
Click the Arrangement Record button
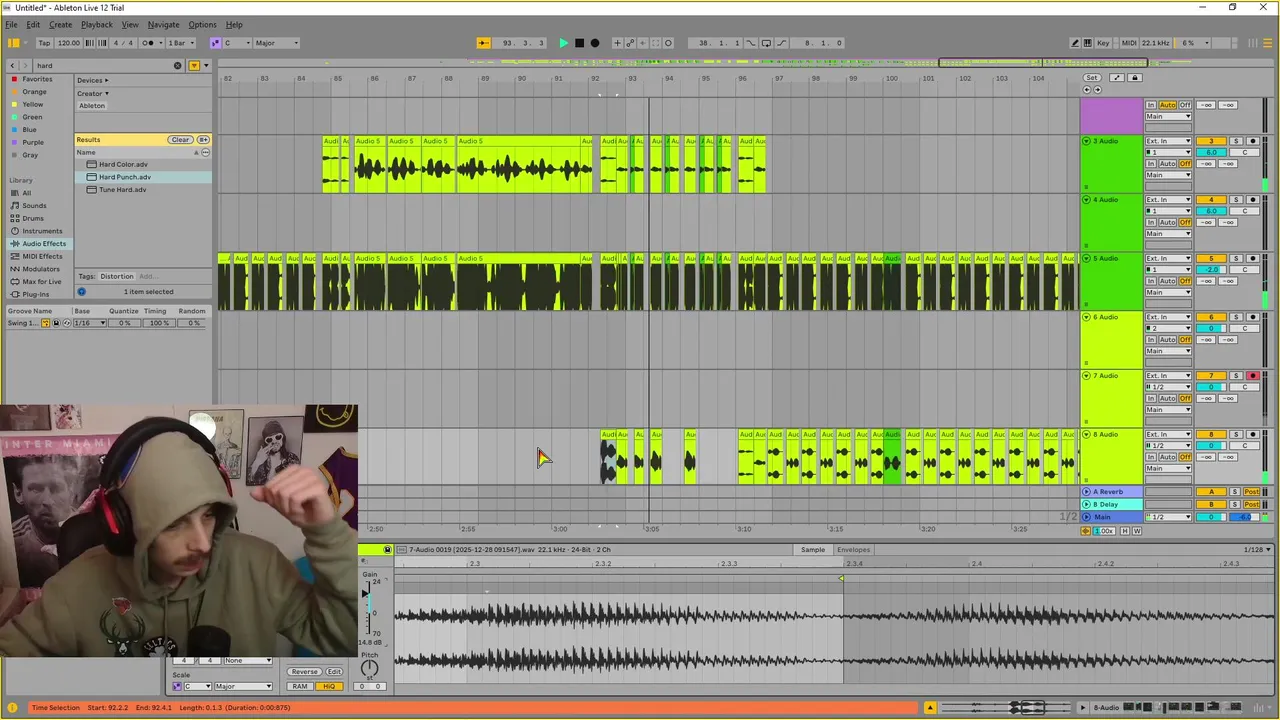(595, 43)
